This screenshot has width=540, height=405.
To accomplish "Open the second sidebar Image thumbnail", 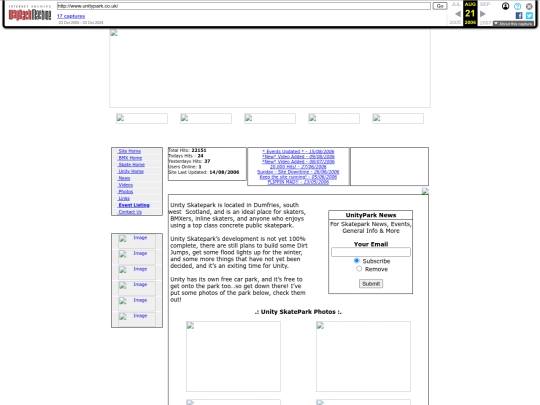I will tap(137, 257).
